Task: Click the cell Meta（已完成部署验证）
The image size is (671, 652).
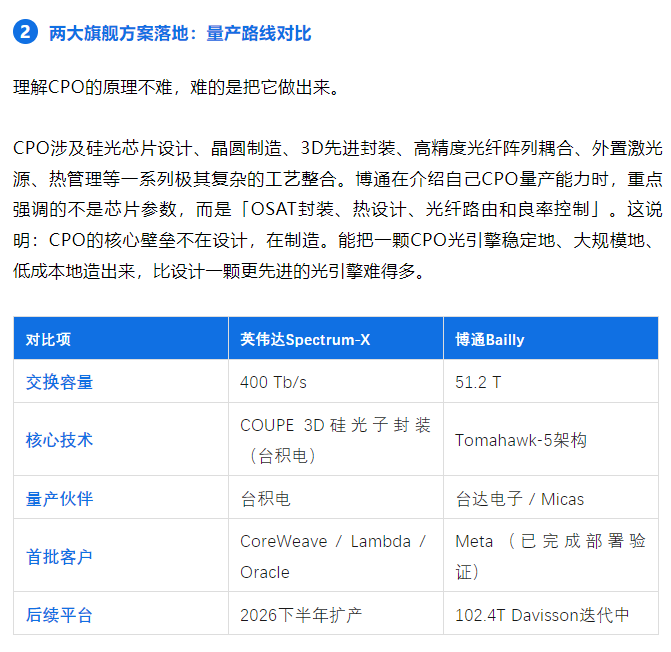Action: tap(550, 557)
